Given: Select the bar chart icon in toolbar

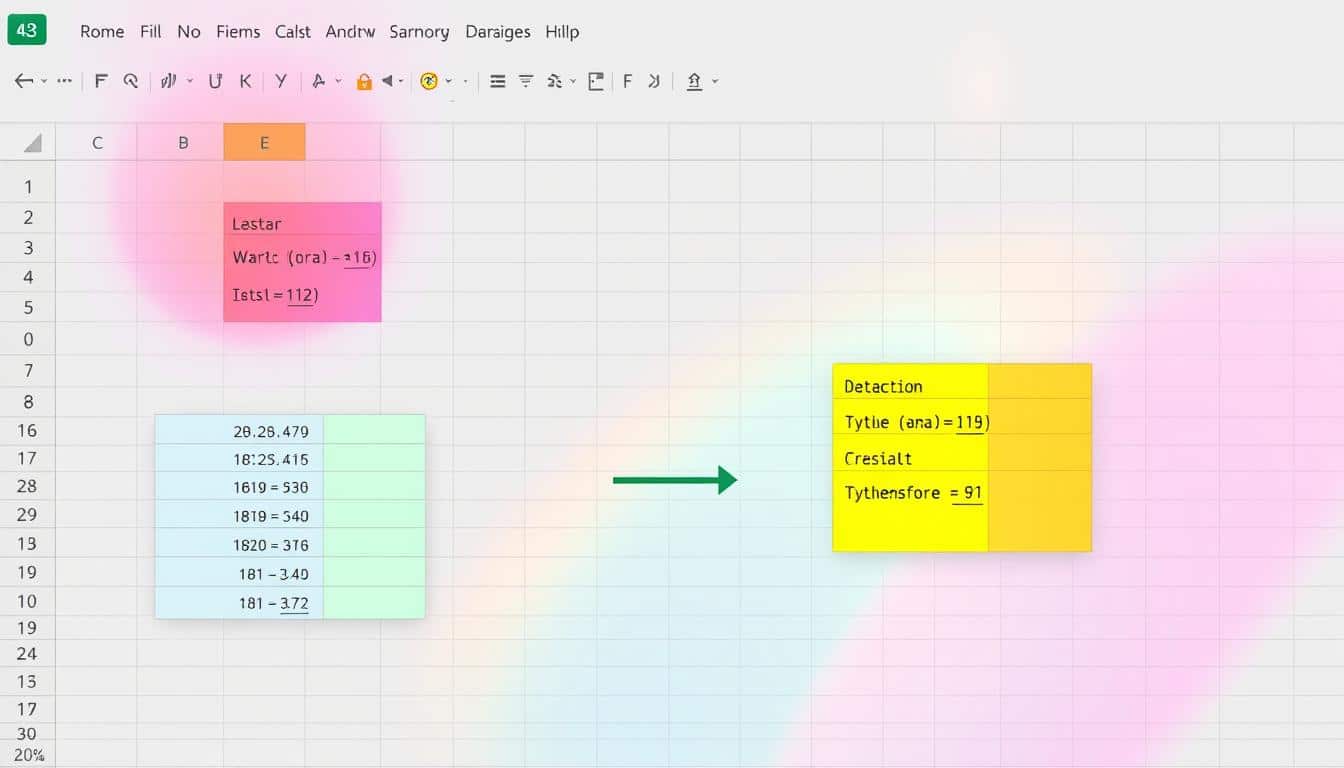Looking at the screenshot, I should coord(169,82).
